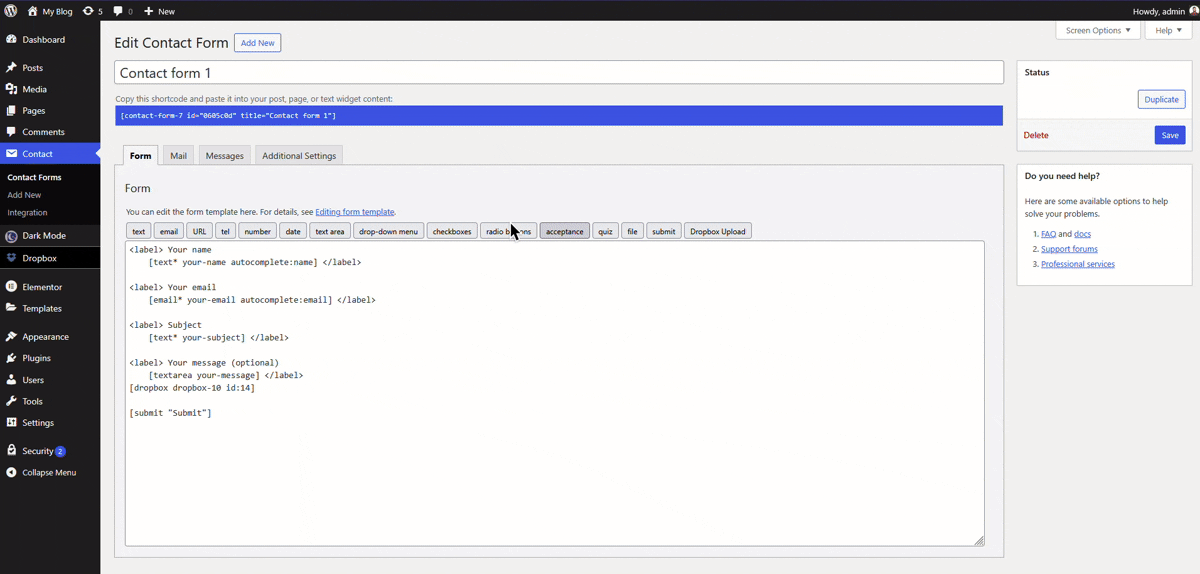Insert an acceptance form tag
1200x574 pixels.
[x=565, y=231]
